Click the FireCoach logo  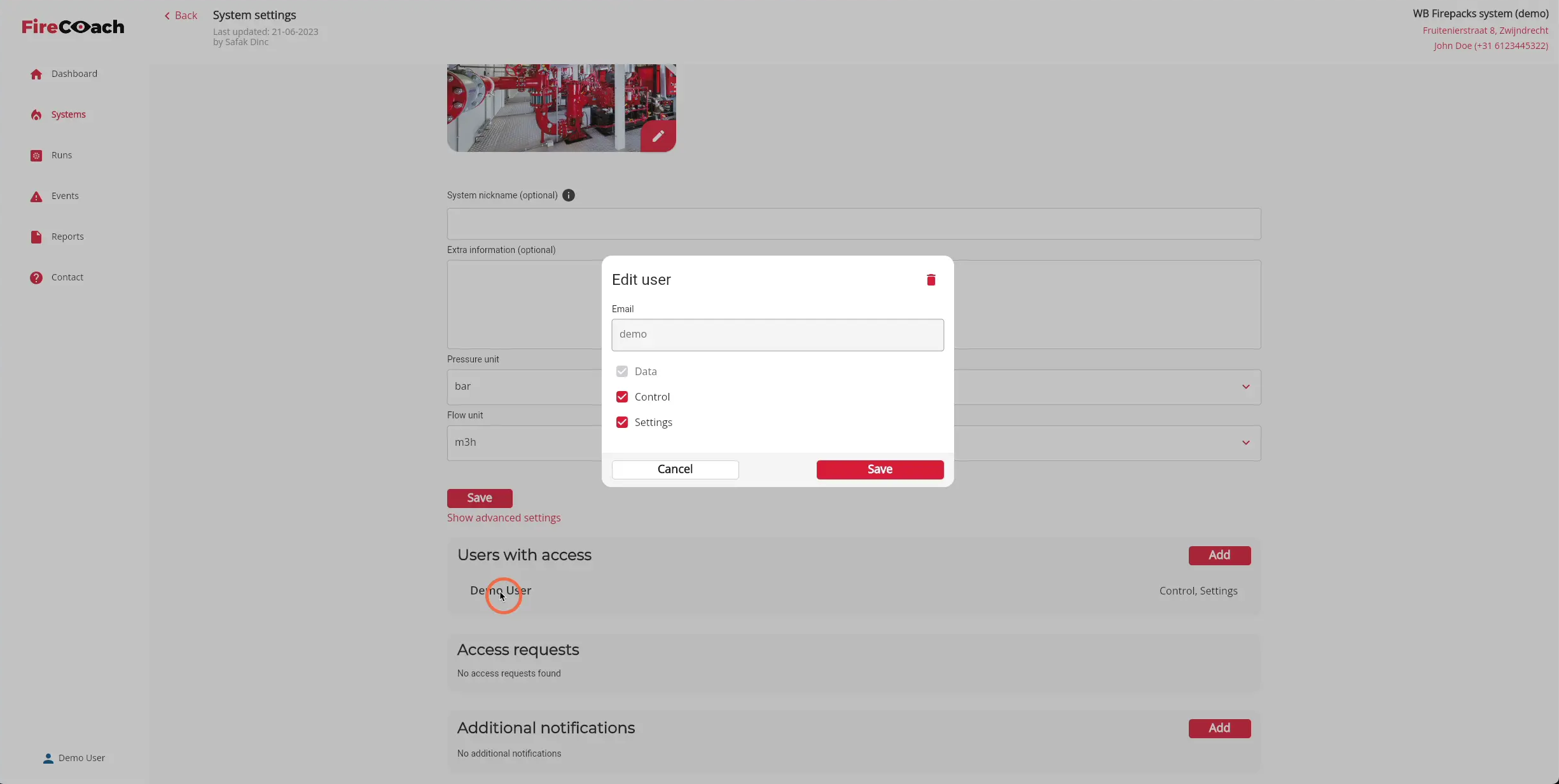point(73,27)
